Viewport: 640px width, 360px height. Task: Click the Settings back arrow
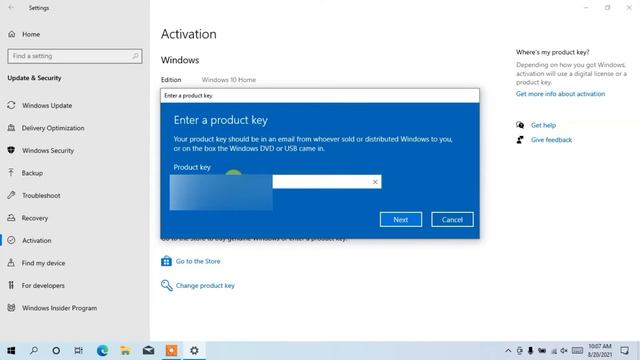pyautogui.click(x=11, y=8)
